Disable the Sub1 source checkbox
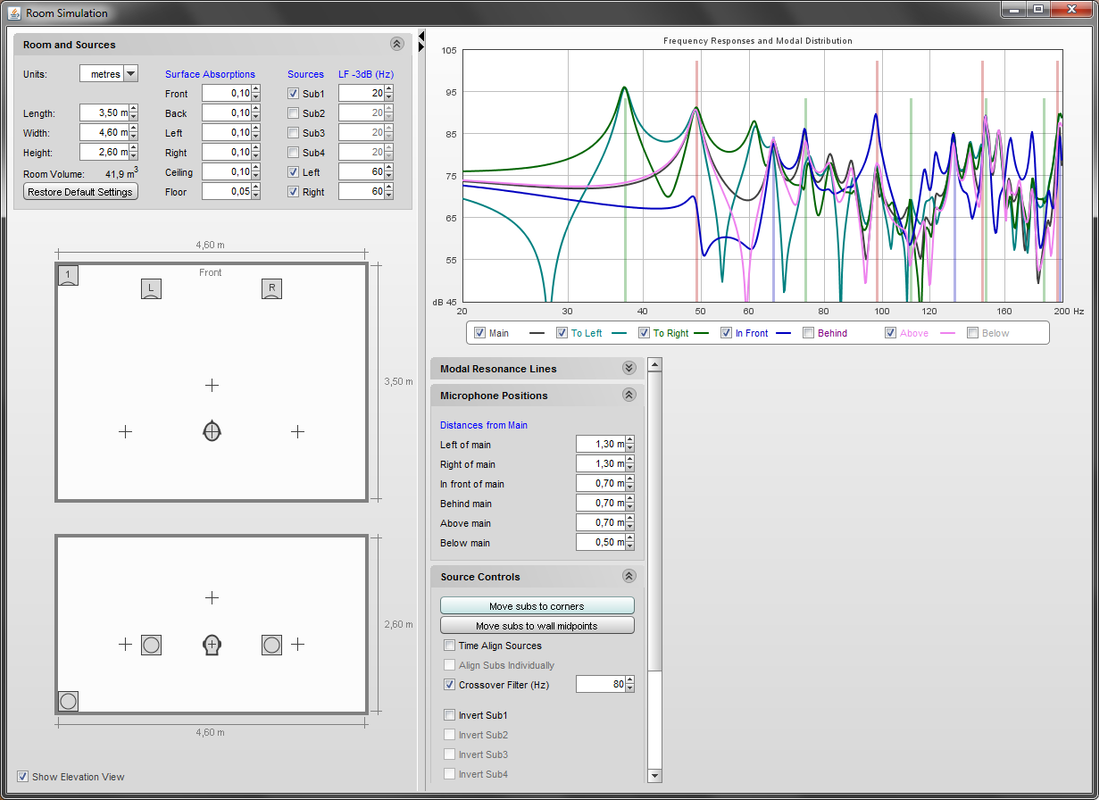This screenshot has height=800, width=1099. [x=293, y=93]
